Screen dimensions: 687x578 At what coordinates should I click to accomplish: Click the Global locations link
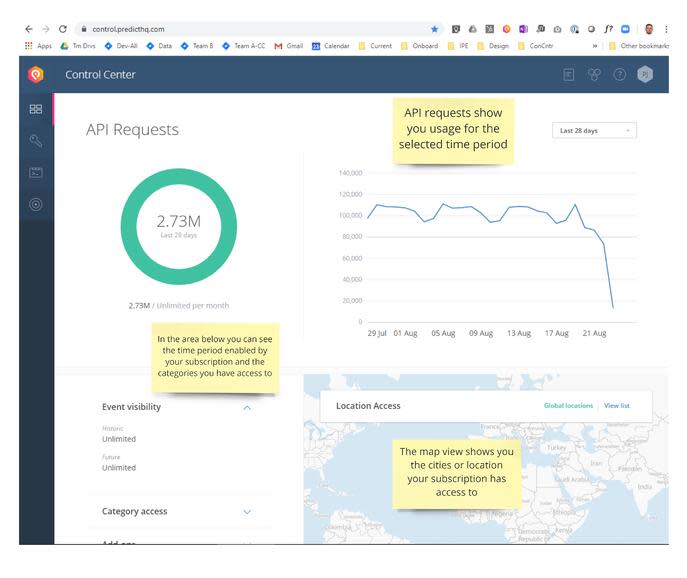click(x=568, y=406)
